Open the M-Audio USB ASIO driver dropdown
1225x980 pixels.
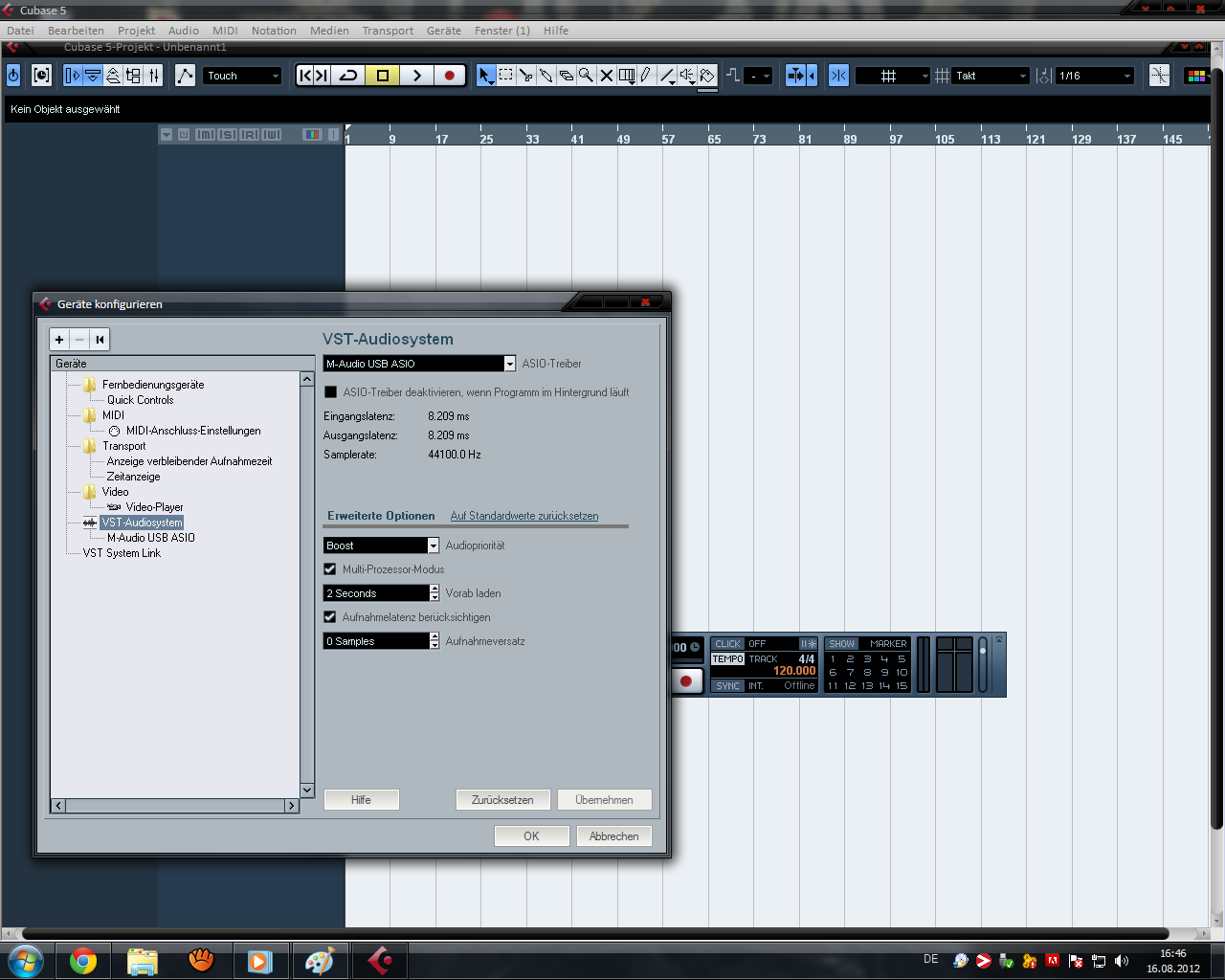pos(419,364)
